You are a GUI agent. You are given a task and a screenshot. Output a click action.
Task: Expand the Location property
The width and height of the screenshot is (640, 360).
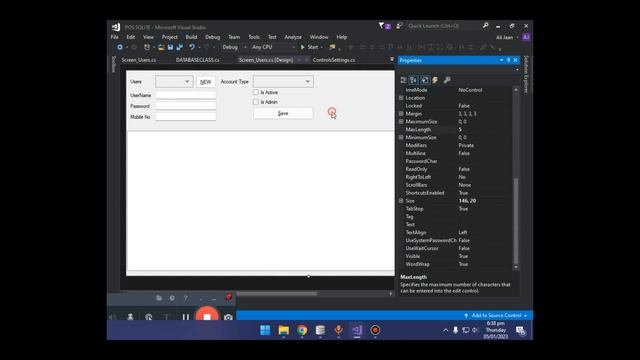tap(401, 98)
